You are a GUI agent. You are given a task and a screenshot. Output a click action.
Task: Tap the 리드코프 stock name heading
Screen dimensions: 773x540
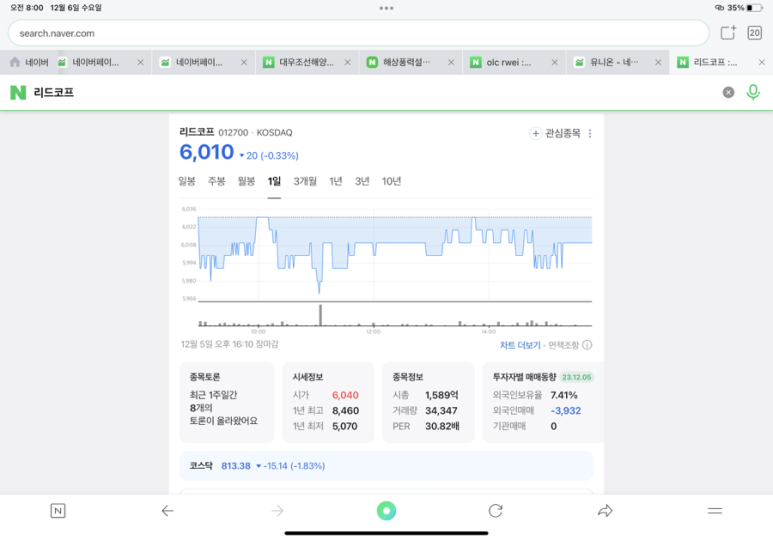coord(197,132)
